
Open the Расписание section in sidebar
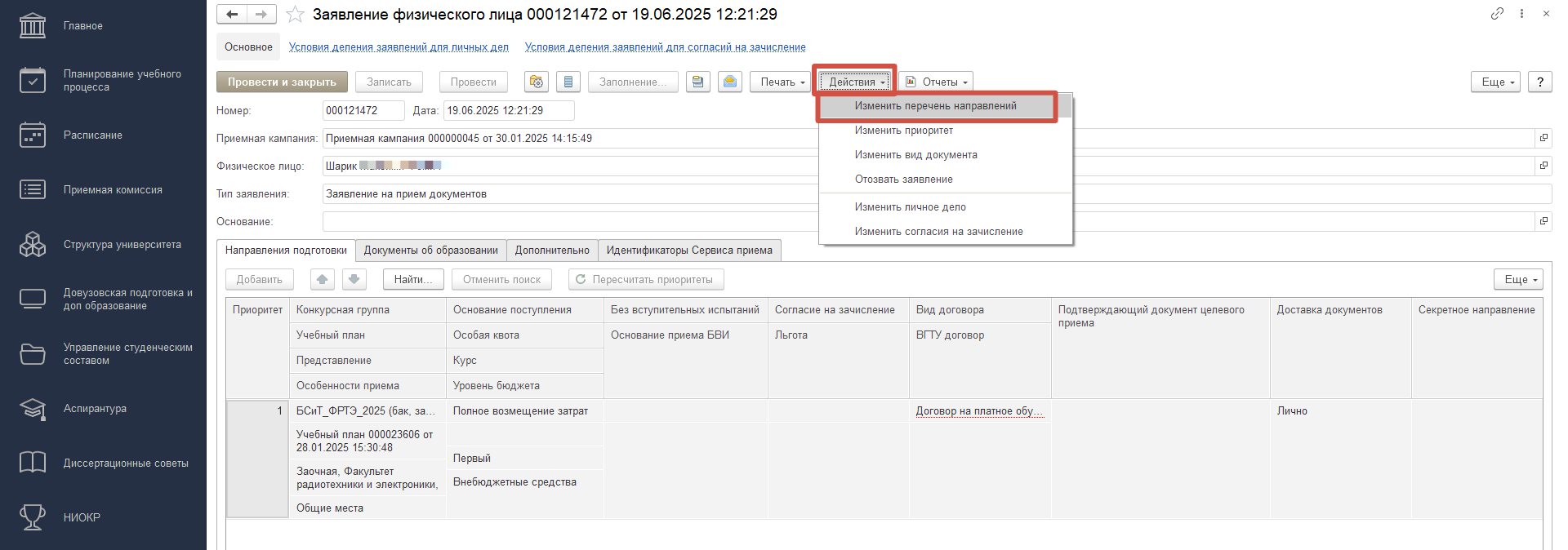(92, 135)
